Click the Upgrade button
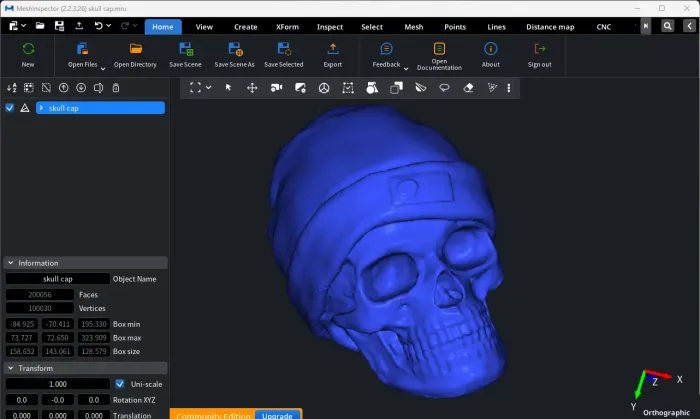This screenshot has height=419, width=700. (x=278, y=415)
